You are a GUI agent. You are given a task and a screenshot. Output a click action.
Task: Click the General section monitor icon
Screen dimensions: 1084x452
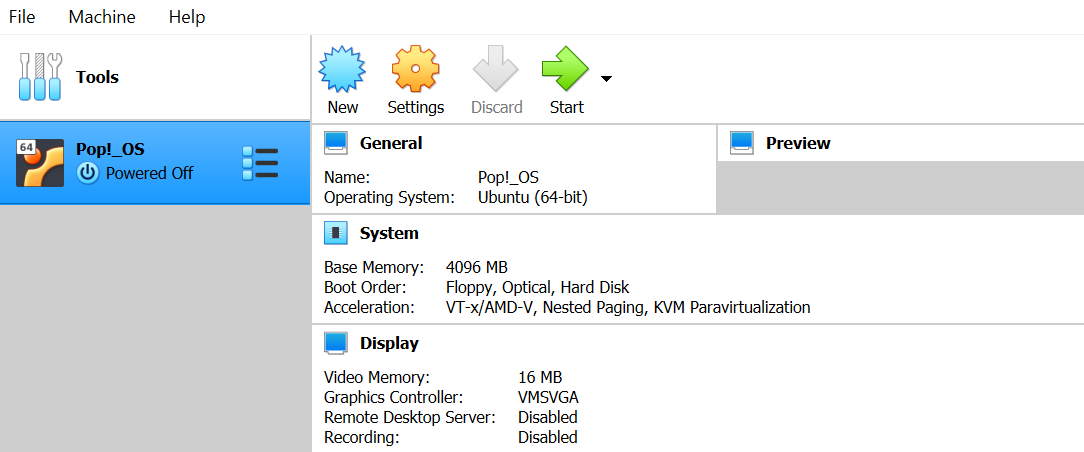click(336, 143)
